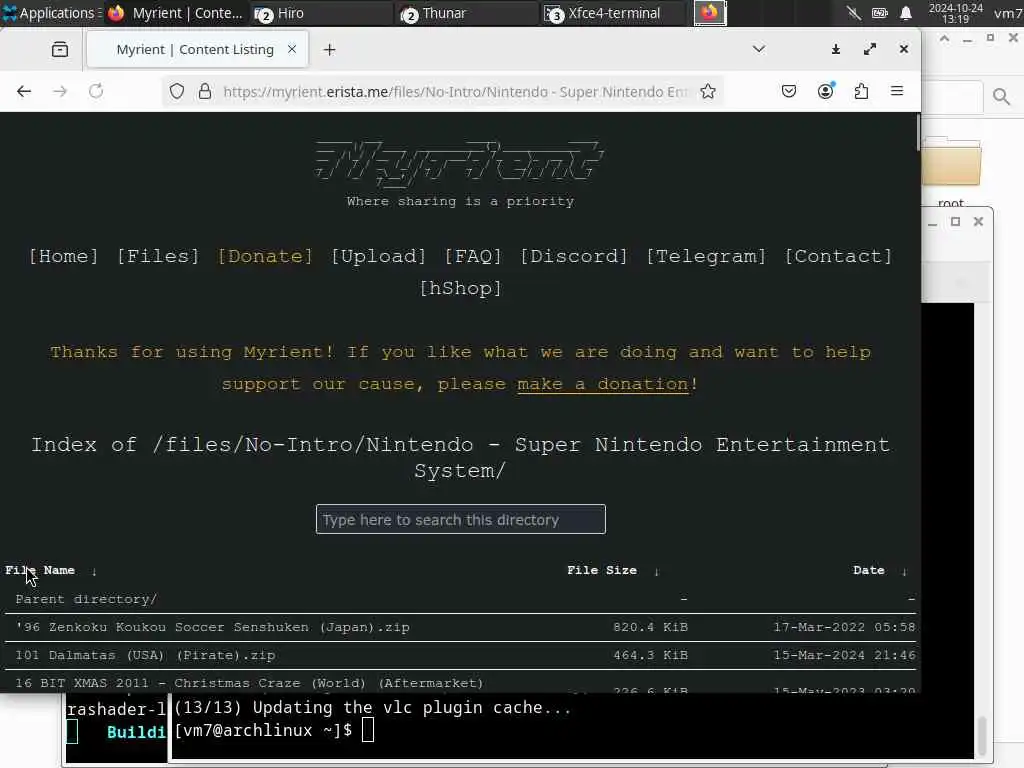The image size is (1024, 768).
Task: Click the date and time clock
Action: click(x=955, y=13)
